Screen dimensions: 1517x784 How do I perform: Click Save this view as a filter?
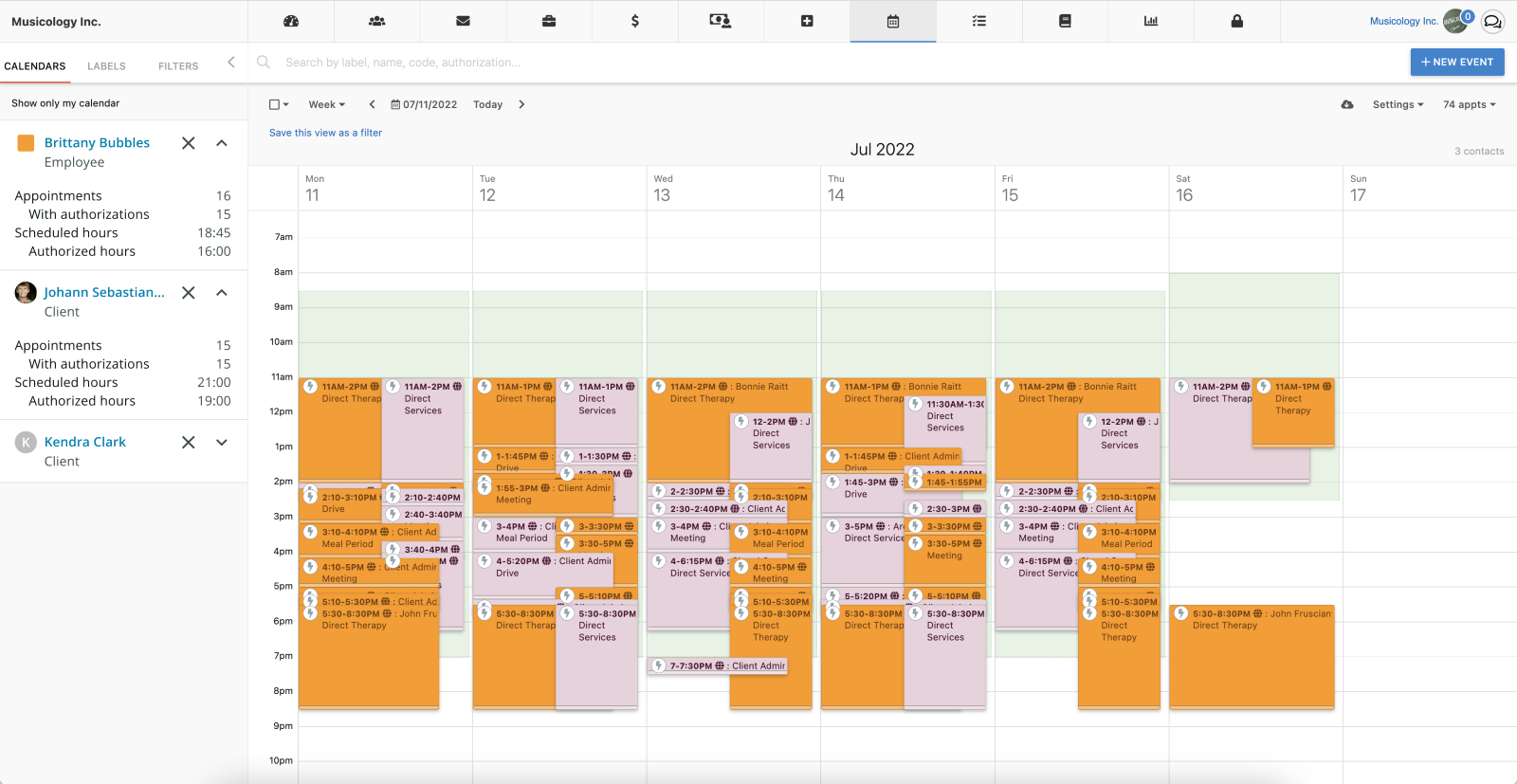(325, 133)
